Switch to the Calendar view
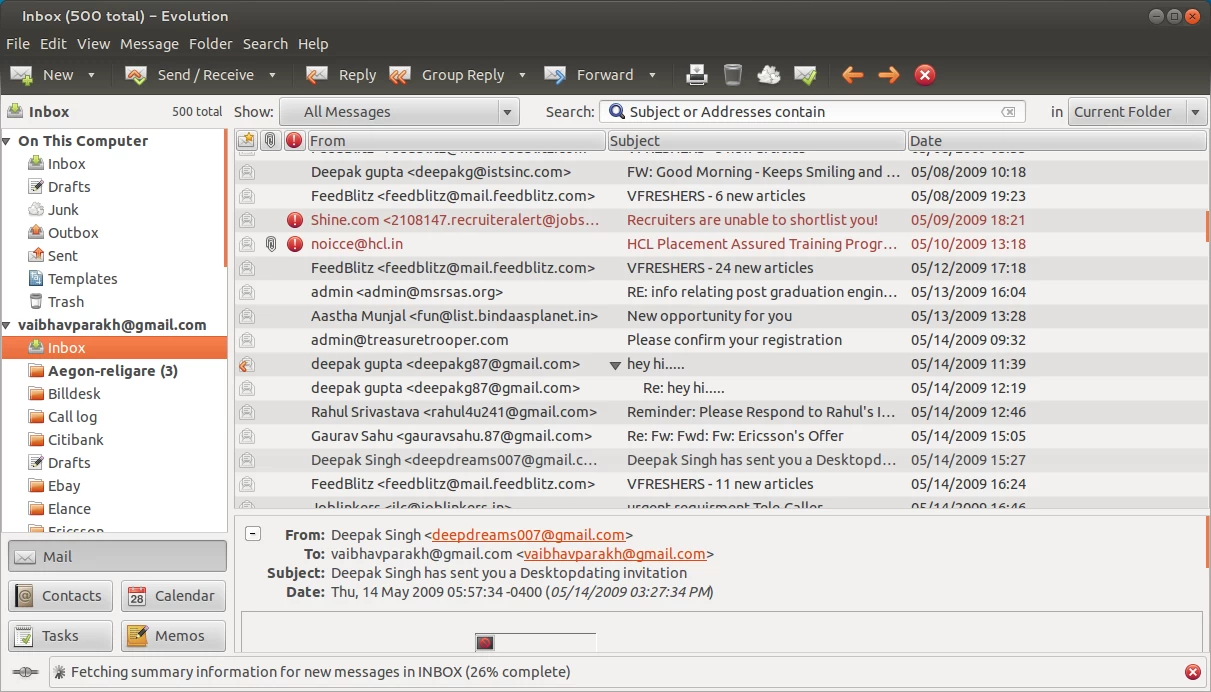 (x=173, y=596)
